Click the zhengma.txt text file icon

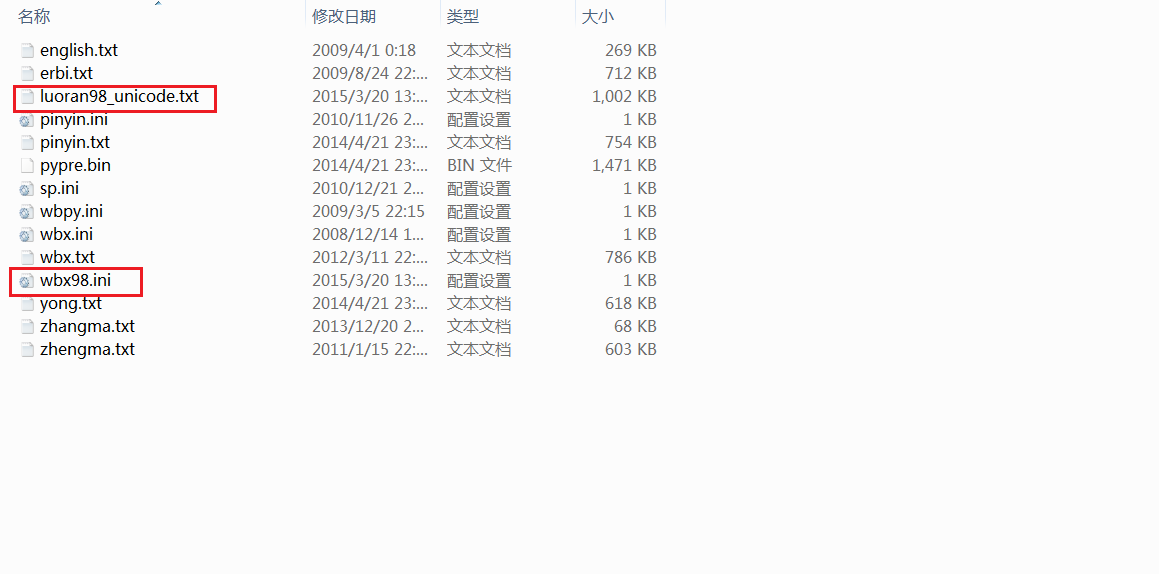[x=27, y=350]
